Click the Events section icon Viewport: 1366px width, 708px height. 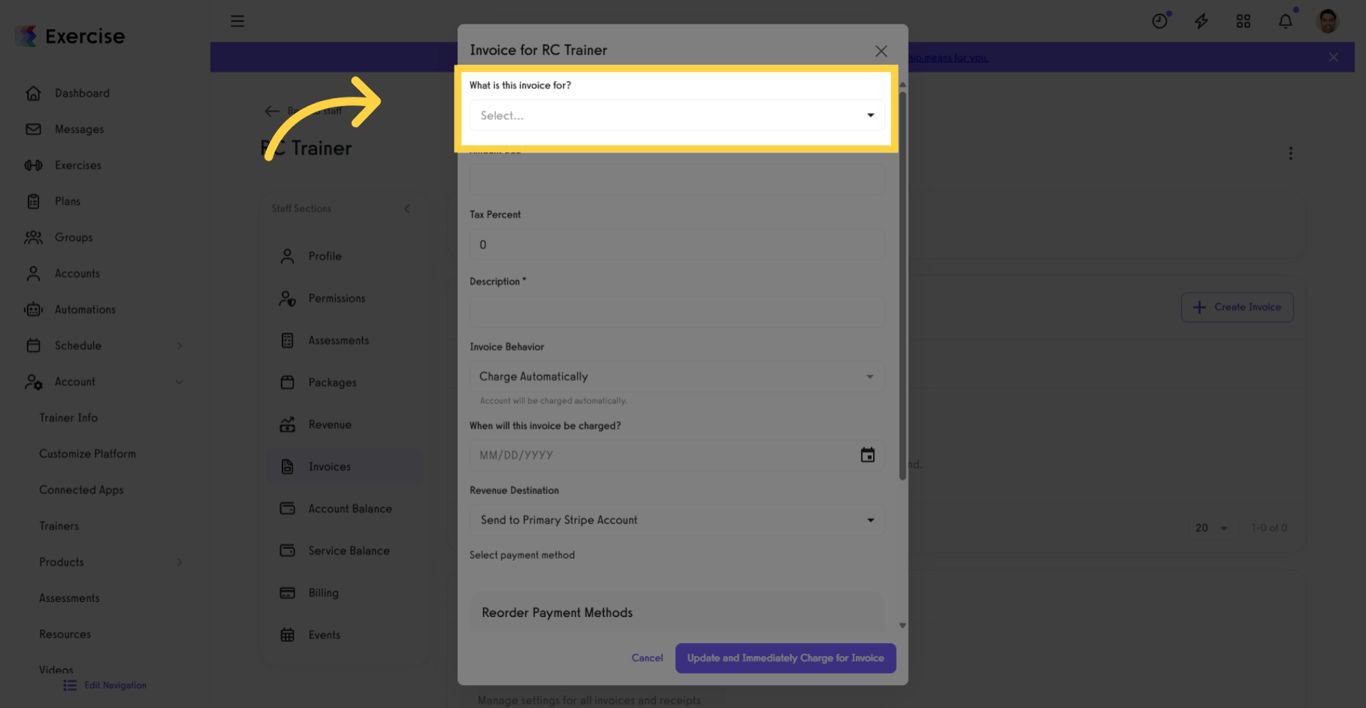pyautogui.click(x=287, y=635)
